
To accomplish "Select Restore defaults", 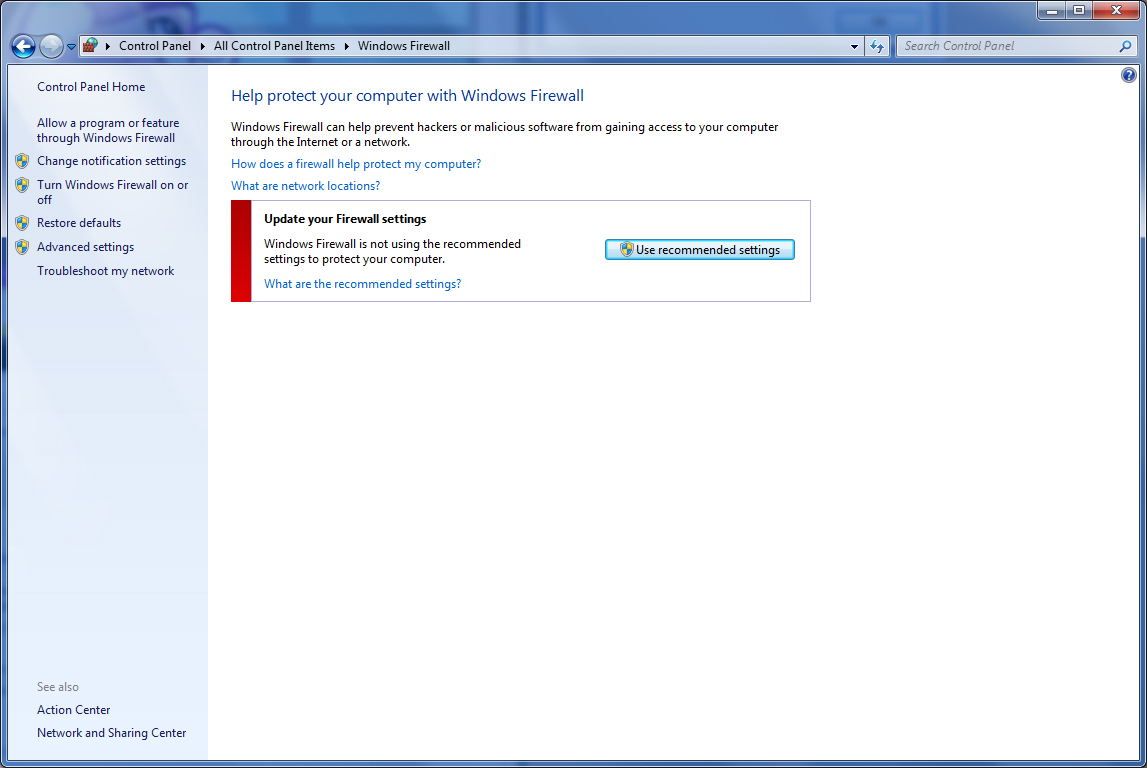I will pos(79,223).
